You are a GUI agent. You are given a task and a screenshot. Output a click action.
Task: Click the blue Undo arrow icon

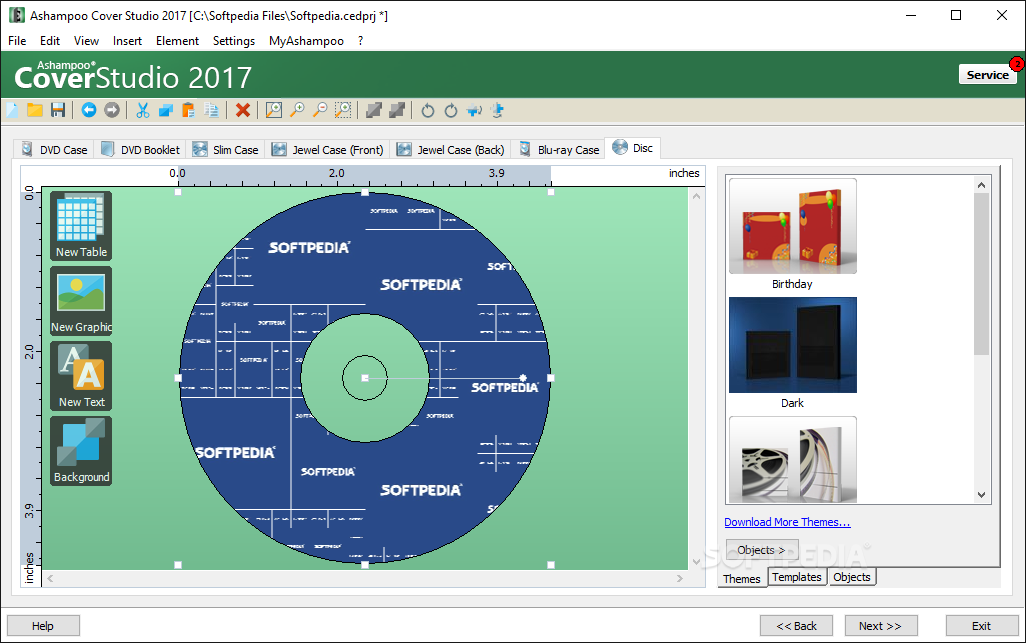pyautogui.click(x=89, y=110)
